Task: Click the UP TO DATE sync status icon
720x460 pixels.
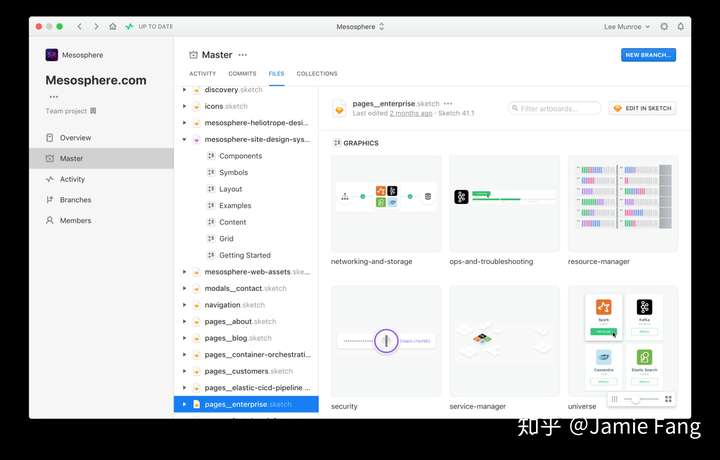Action: [x=129, y=27]
